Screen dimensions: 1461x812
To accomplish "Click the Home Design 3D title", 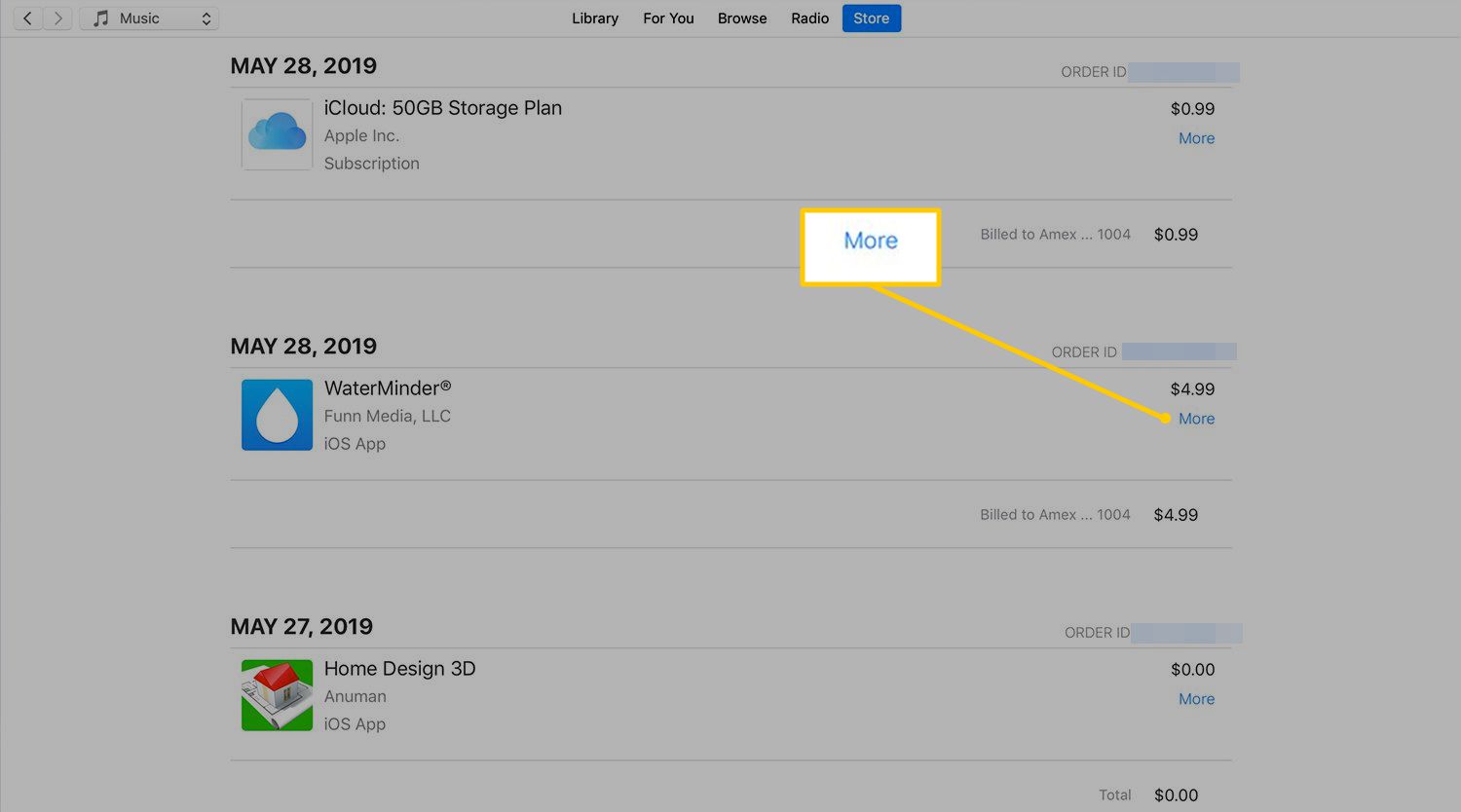I will click(x=399, y=669).
